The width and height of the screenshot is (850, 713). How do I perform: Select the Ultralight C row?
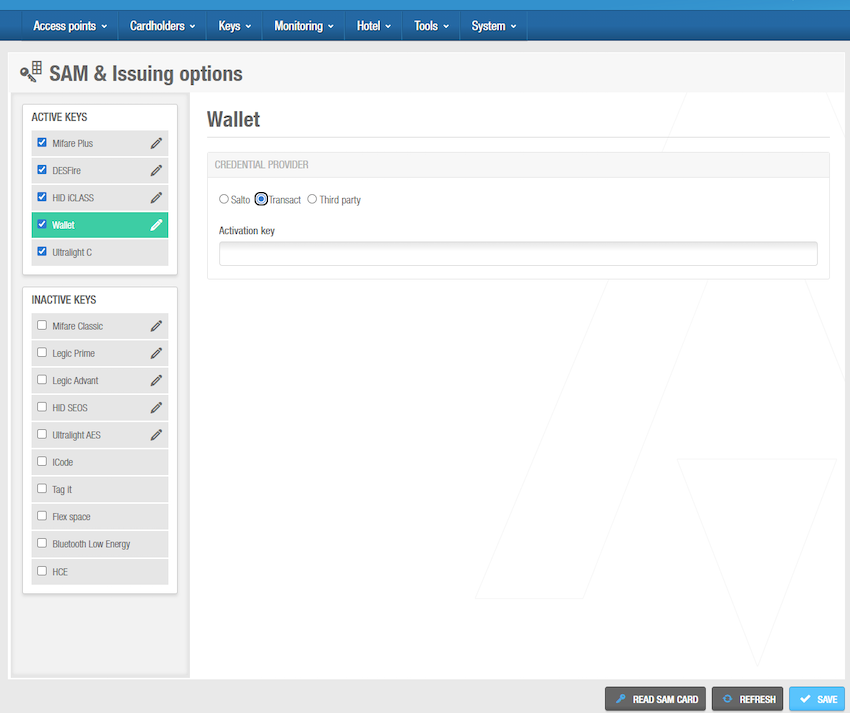pyautogui.click(x=100, y=252)
